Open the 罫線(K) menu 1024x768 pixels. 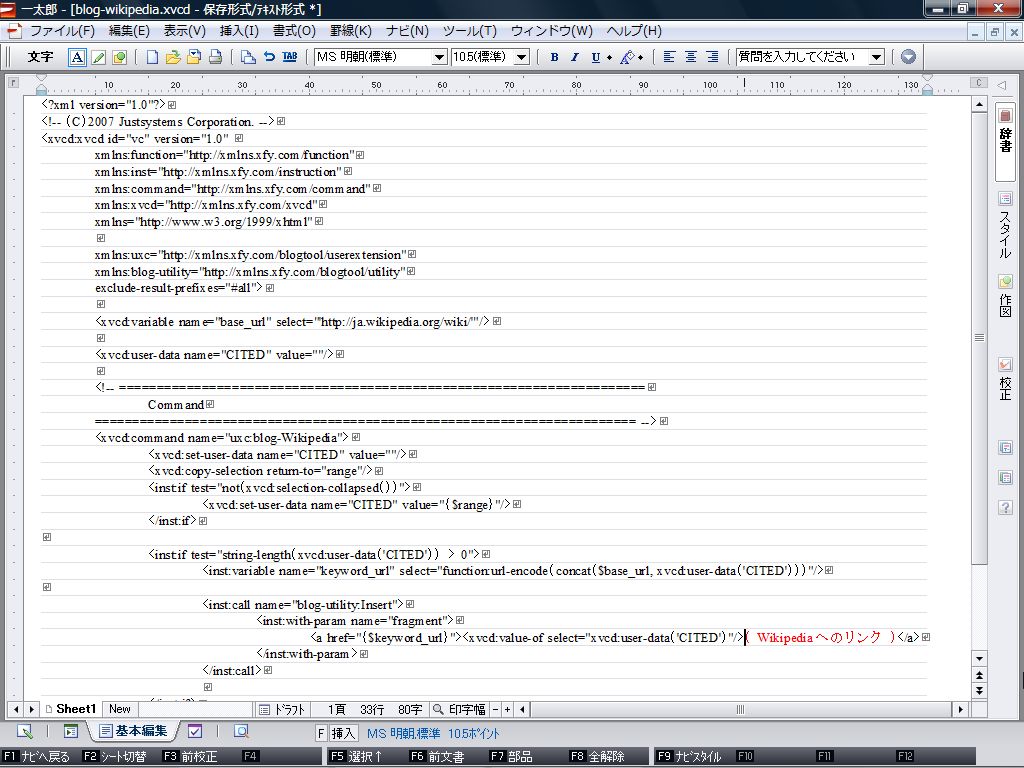pos(351,31)
